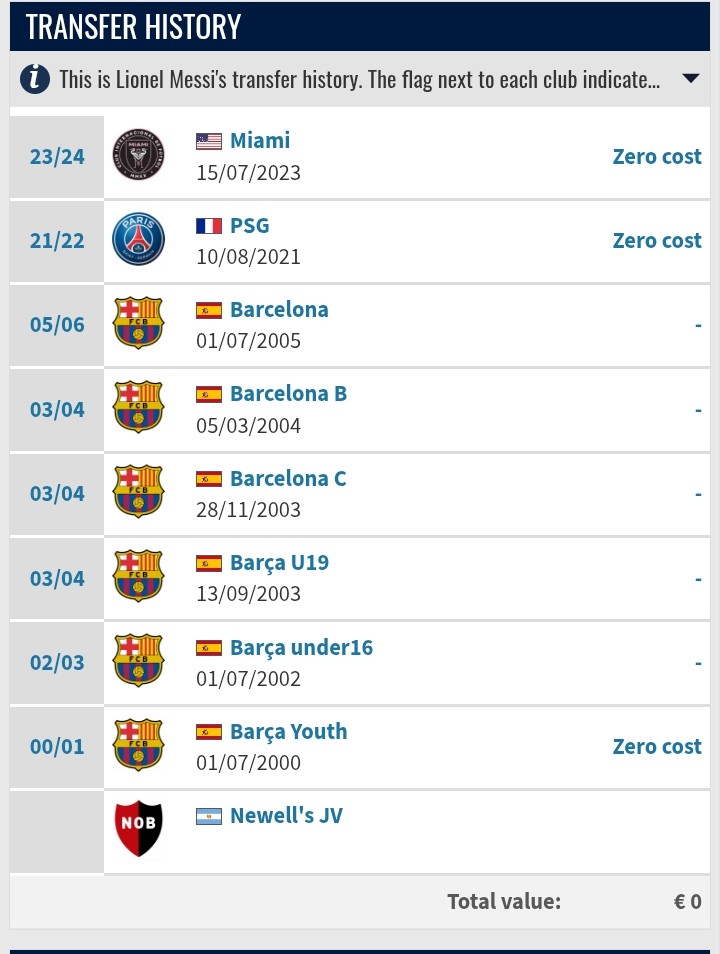This screenshot has width=720, height=954.
Task: Open the Miami club link
Action: [260, 141]
